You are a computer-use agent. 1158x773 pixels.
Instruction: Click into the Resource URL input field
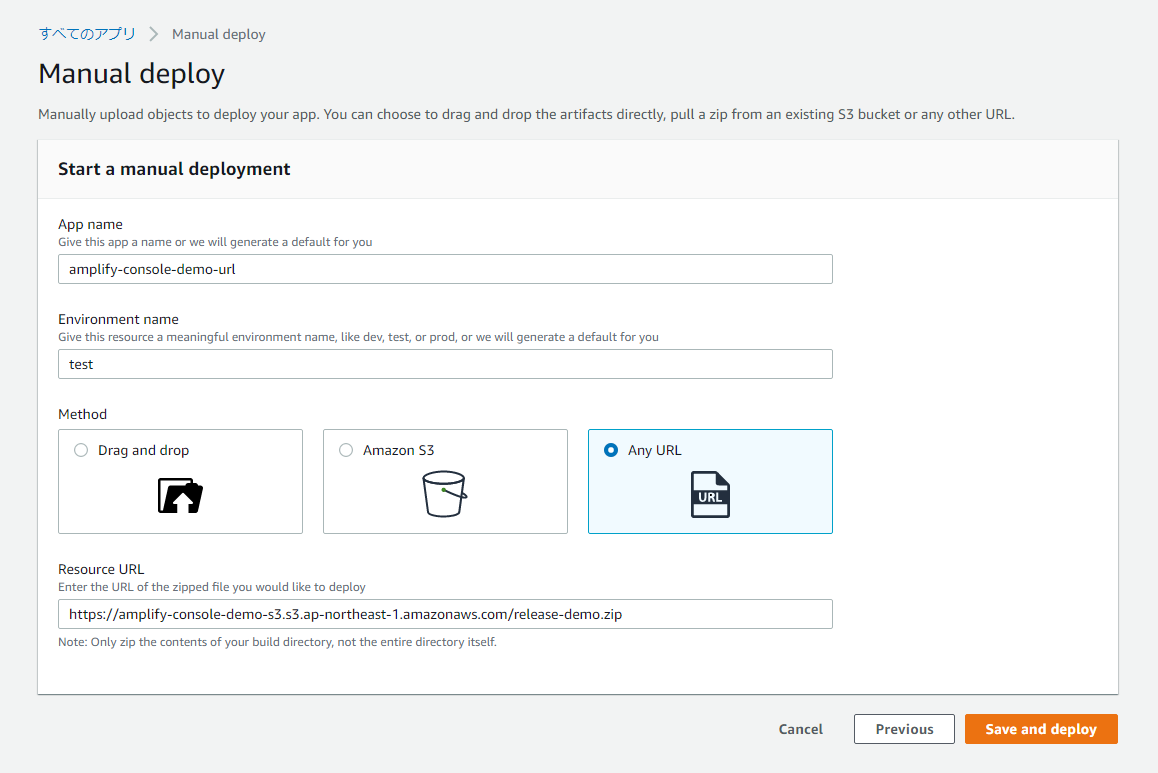tap(445, 614)
